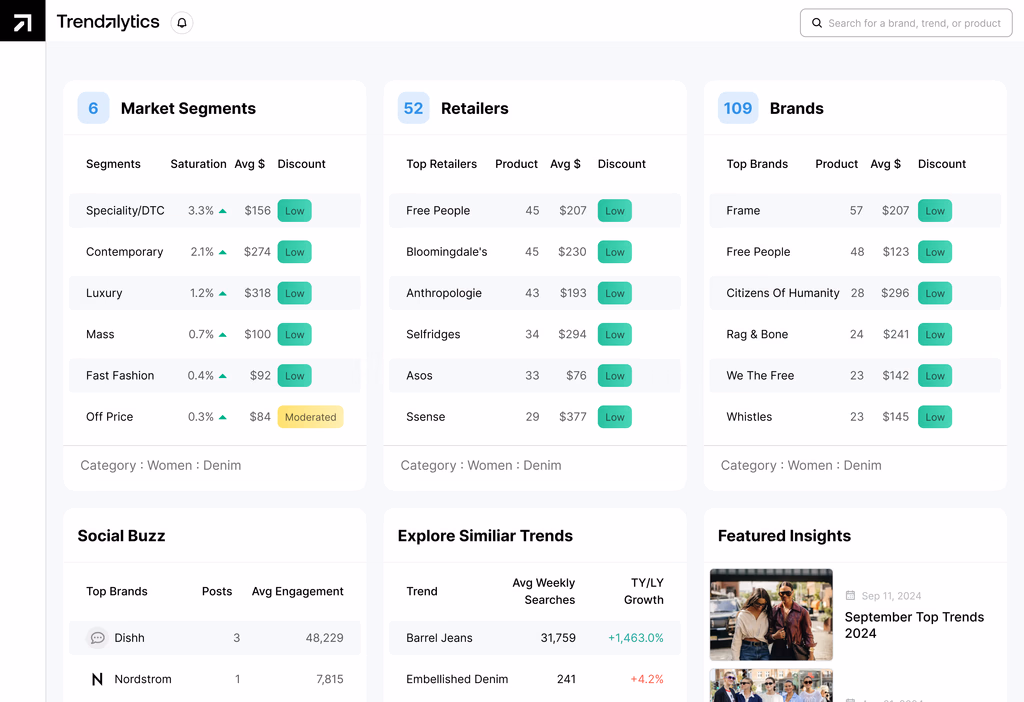Click the $377 Ssense average price
The width and height of the screenshot is (1024, 702).
(573, 417)
